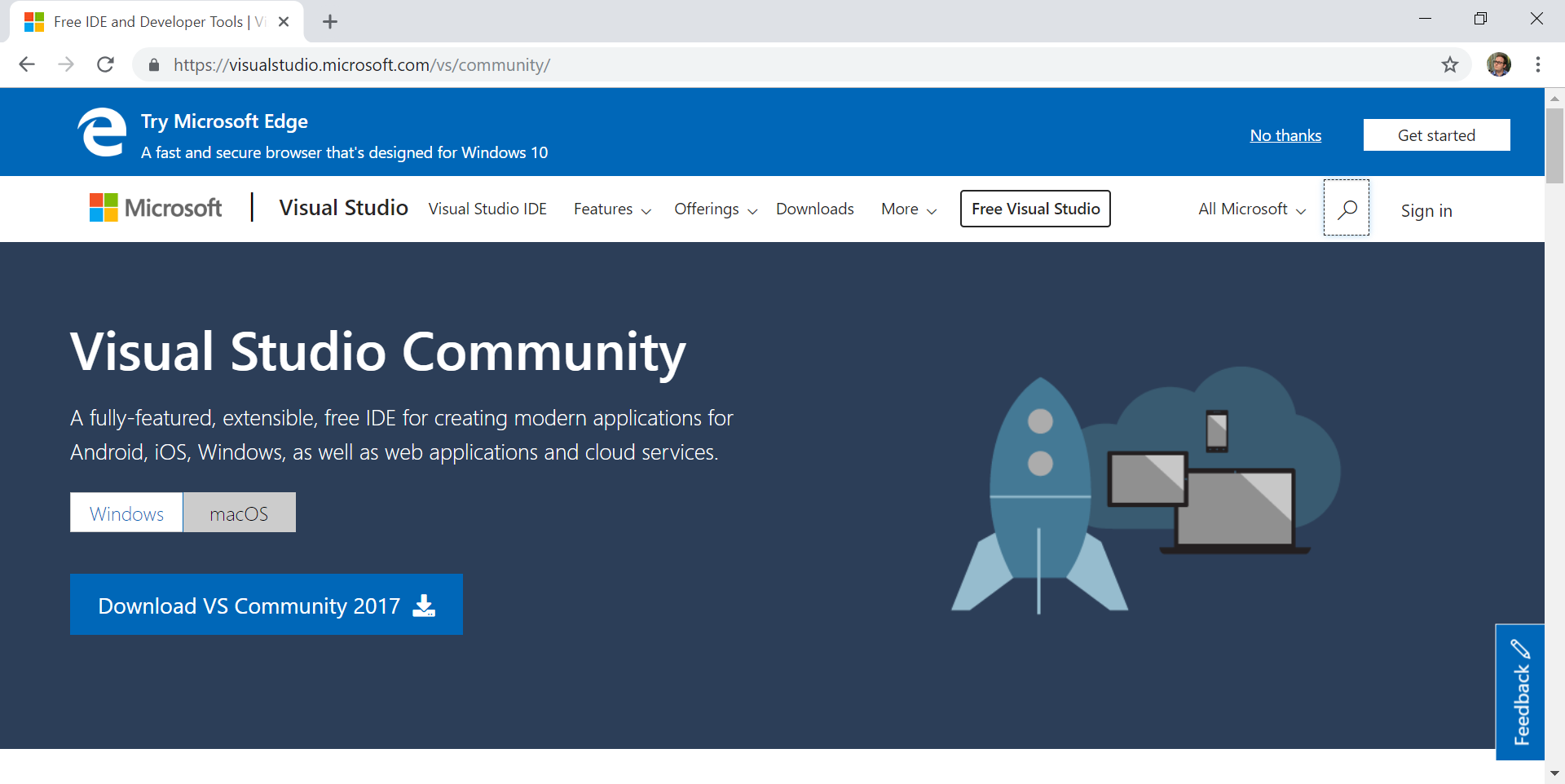Minimize the Chrome window
Screen dimensions: 1565x784
click(1425, 19)
